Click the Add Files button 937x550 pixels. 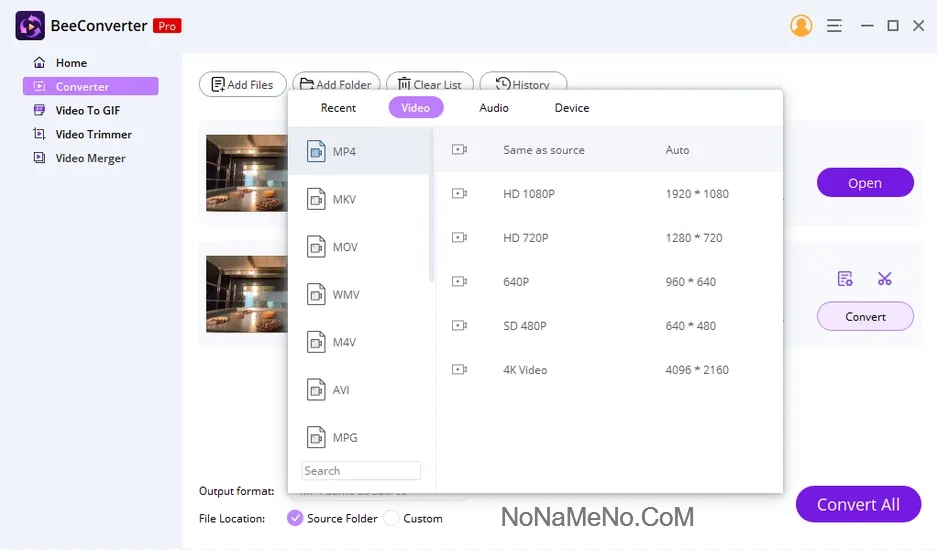coord(243,85)
